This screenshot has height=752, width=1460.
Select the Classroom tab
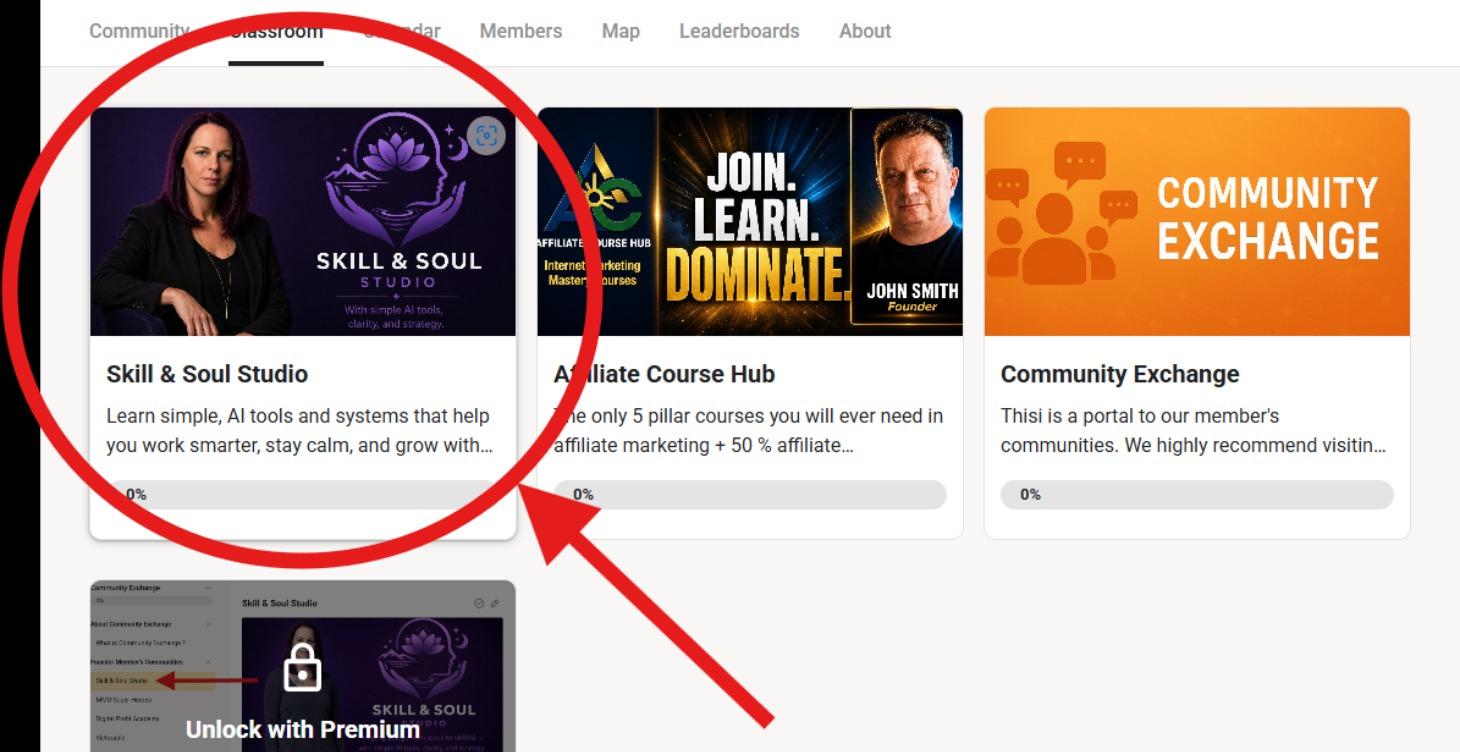[276, 31]
